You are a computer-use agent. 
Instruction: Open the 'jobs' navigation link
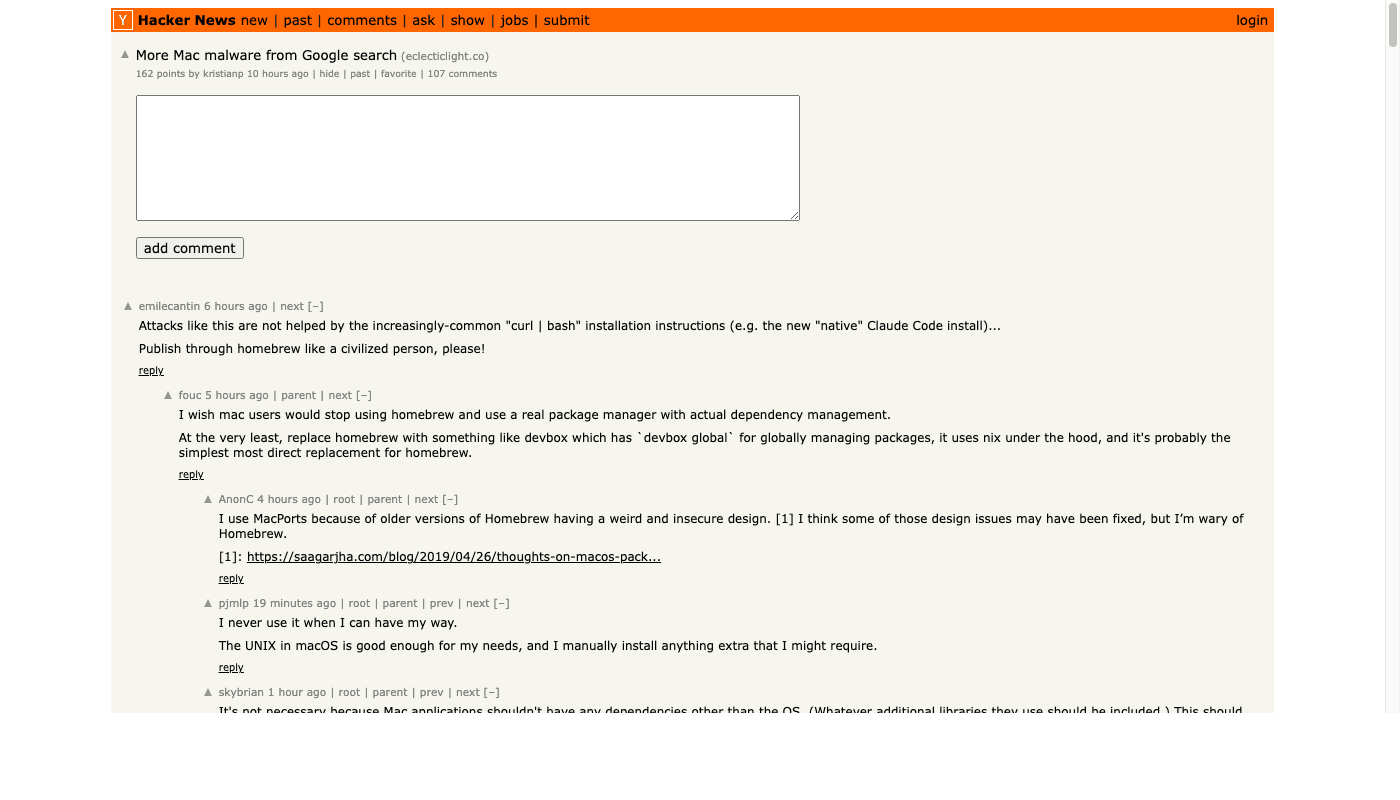point(514,20)
